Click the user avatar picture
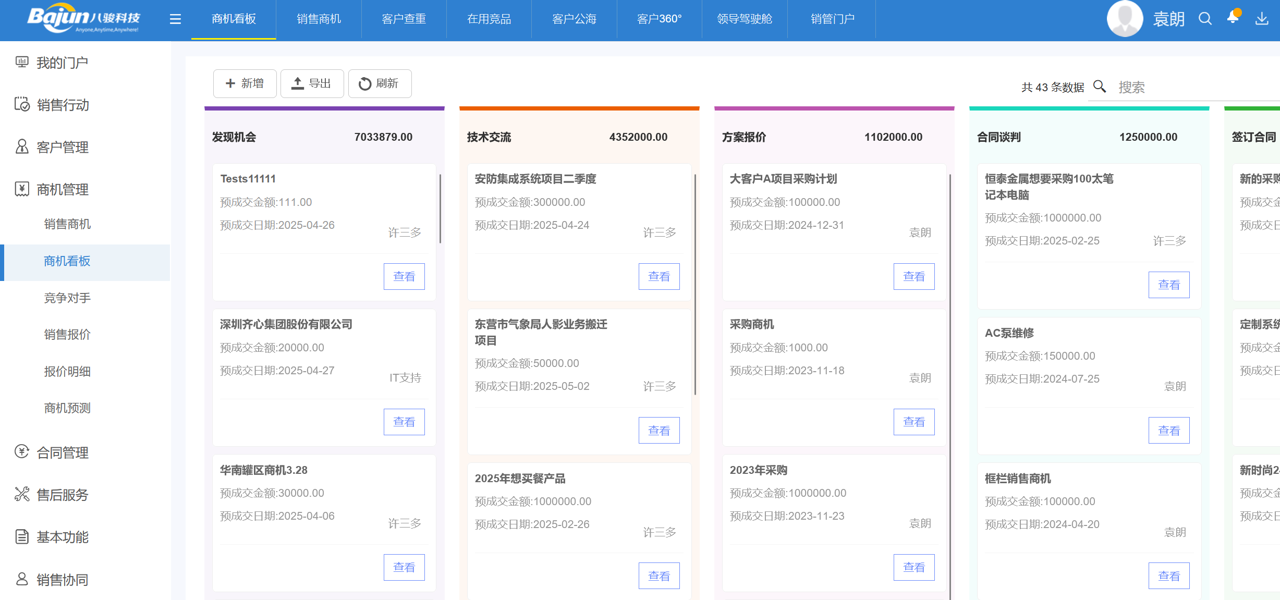 tap(1125, 19)
